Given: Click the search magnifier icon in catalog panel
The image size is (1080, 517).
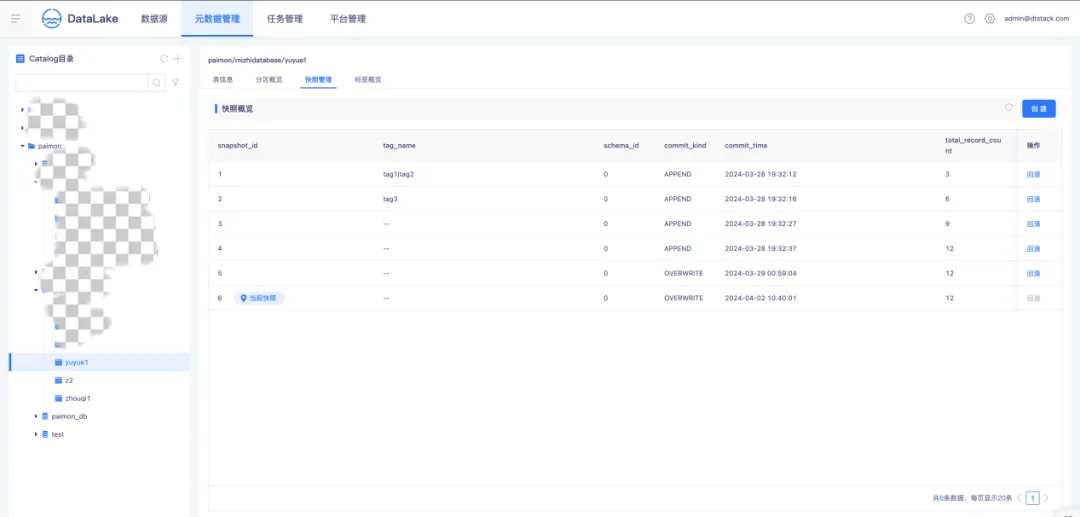Looking at the screenshot, I should tap(157, 83).
